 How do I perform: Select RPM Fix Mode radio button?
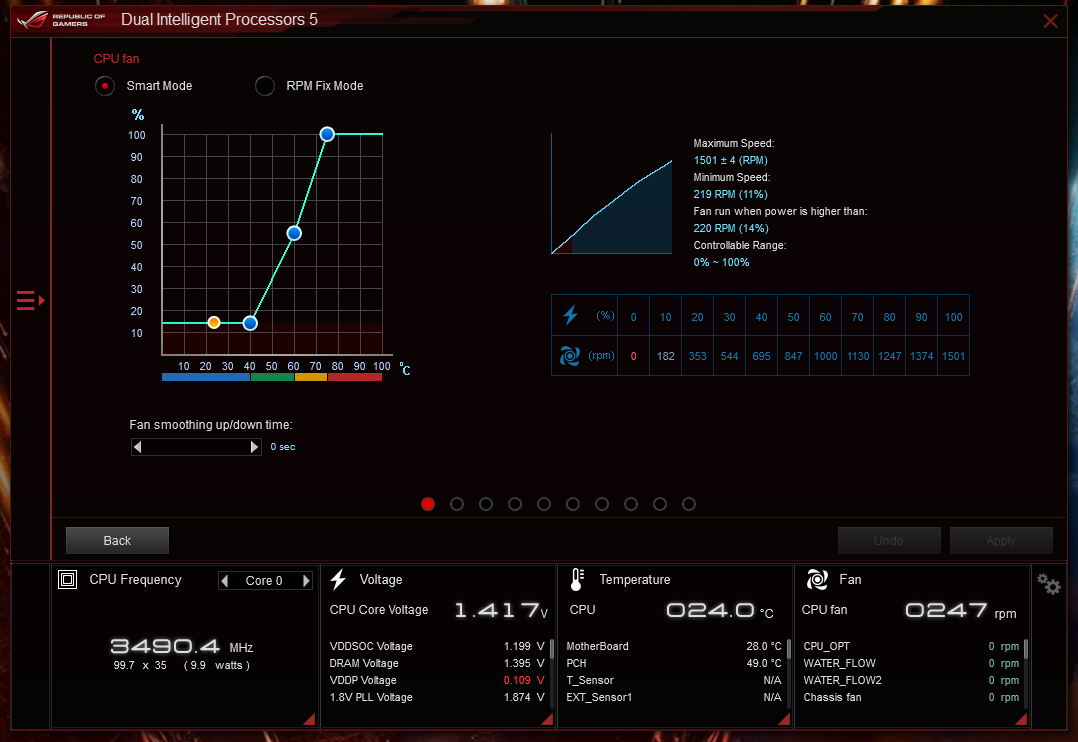[x=265, y=86]
